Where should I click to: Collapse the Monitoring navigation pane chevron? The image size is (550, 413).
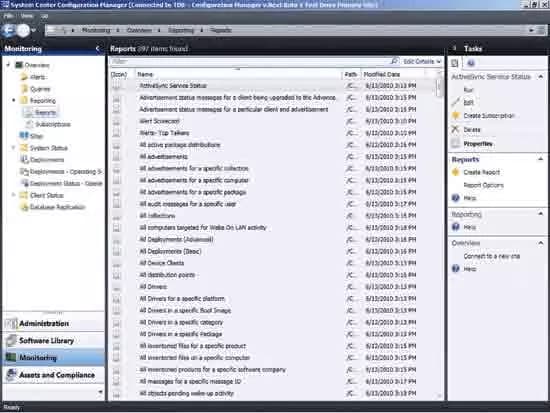tap(98, 49)
